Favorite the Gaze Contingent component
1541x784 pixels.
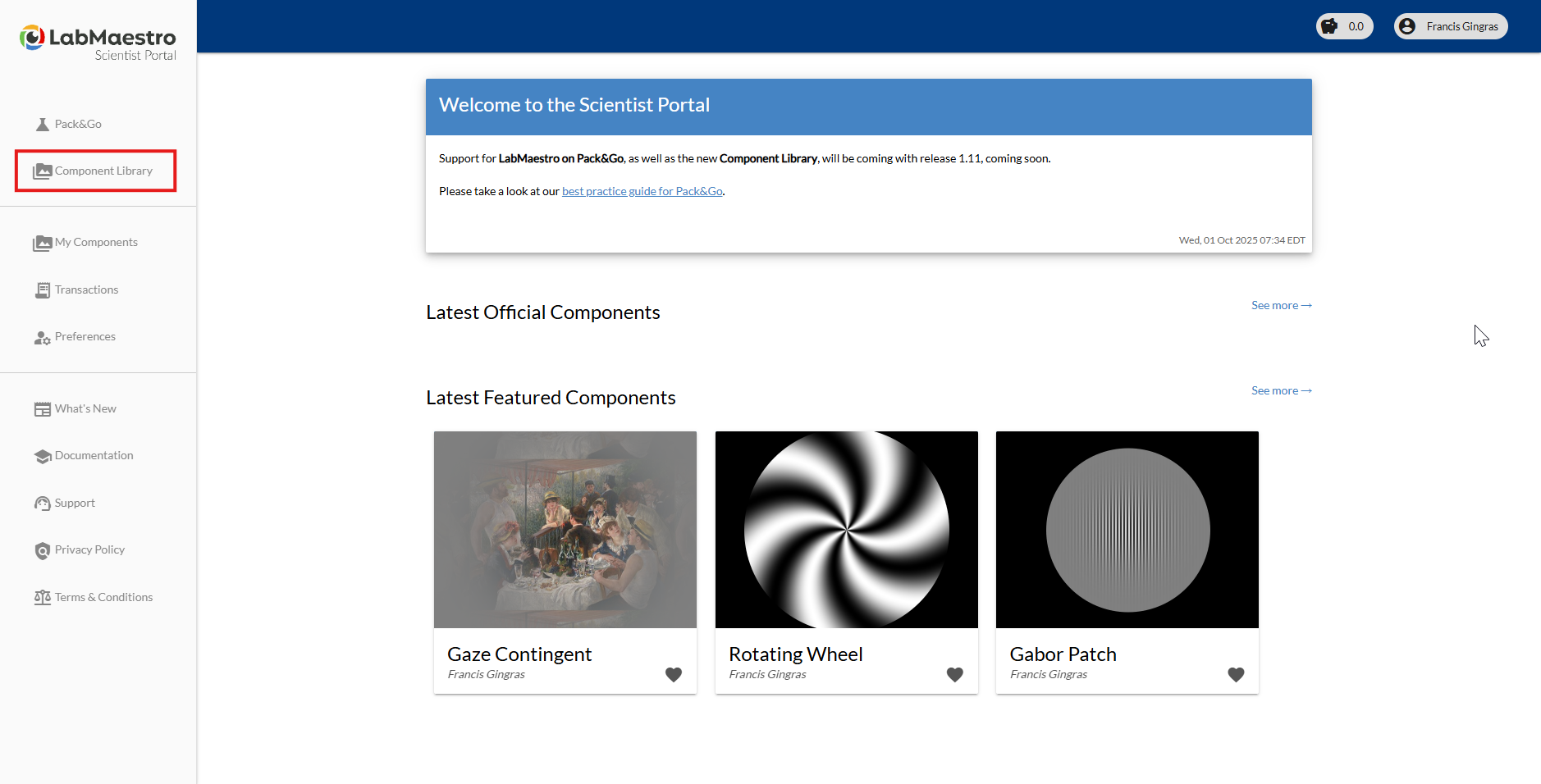[x=674, y=674]
